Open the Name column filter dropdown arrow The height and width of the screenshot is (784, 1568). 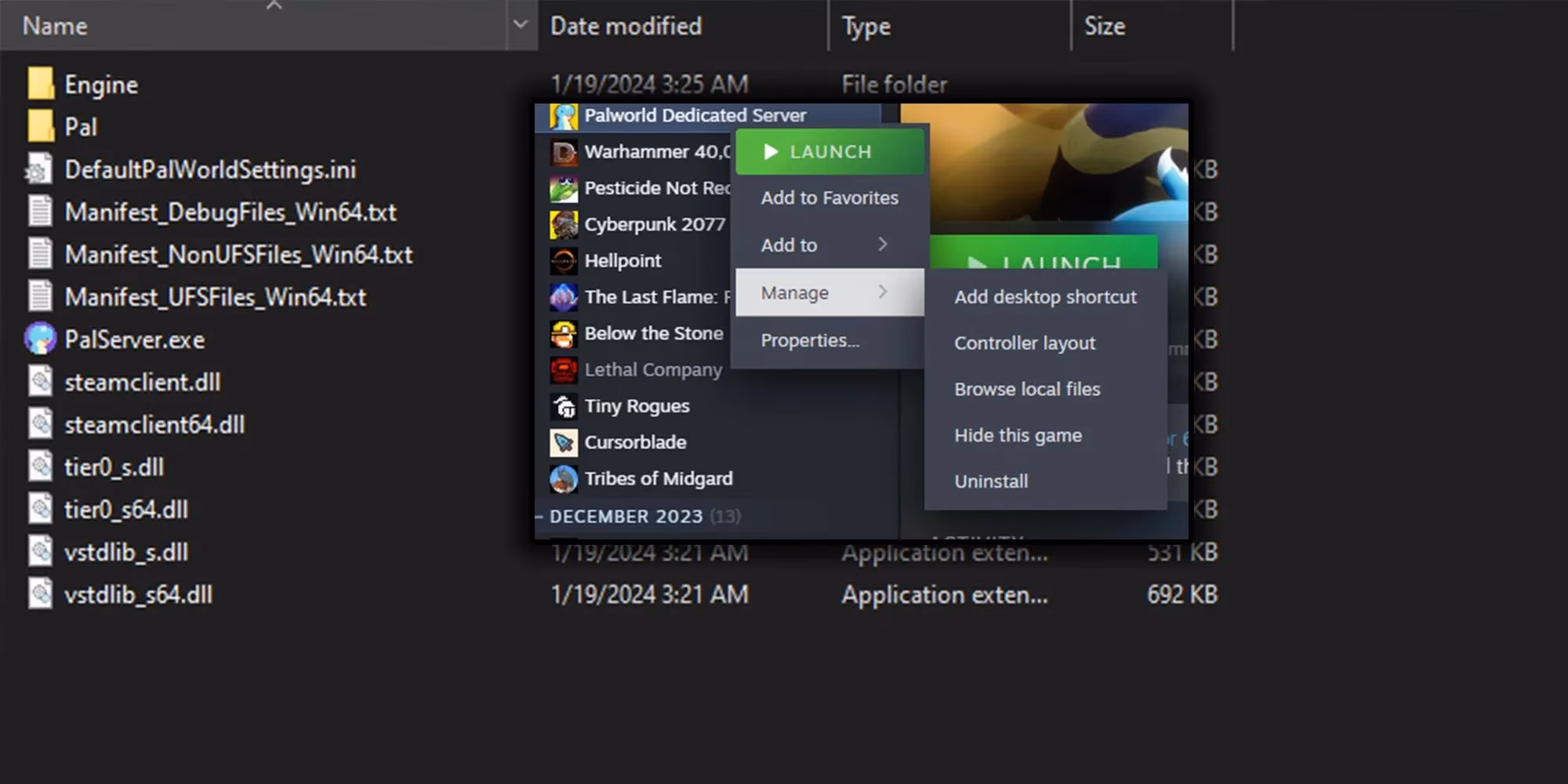click(x=521, y=25)
